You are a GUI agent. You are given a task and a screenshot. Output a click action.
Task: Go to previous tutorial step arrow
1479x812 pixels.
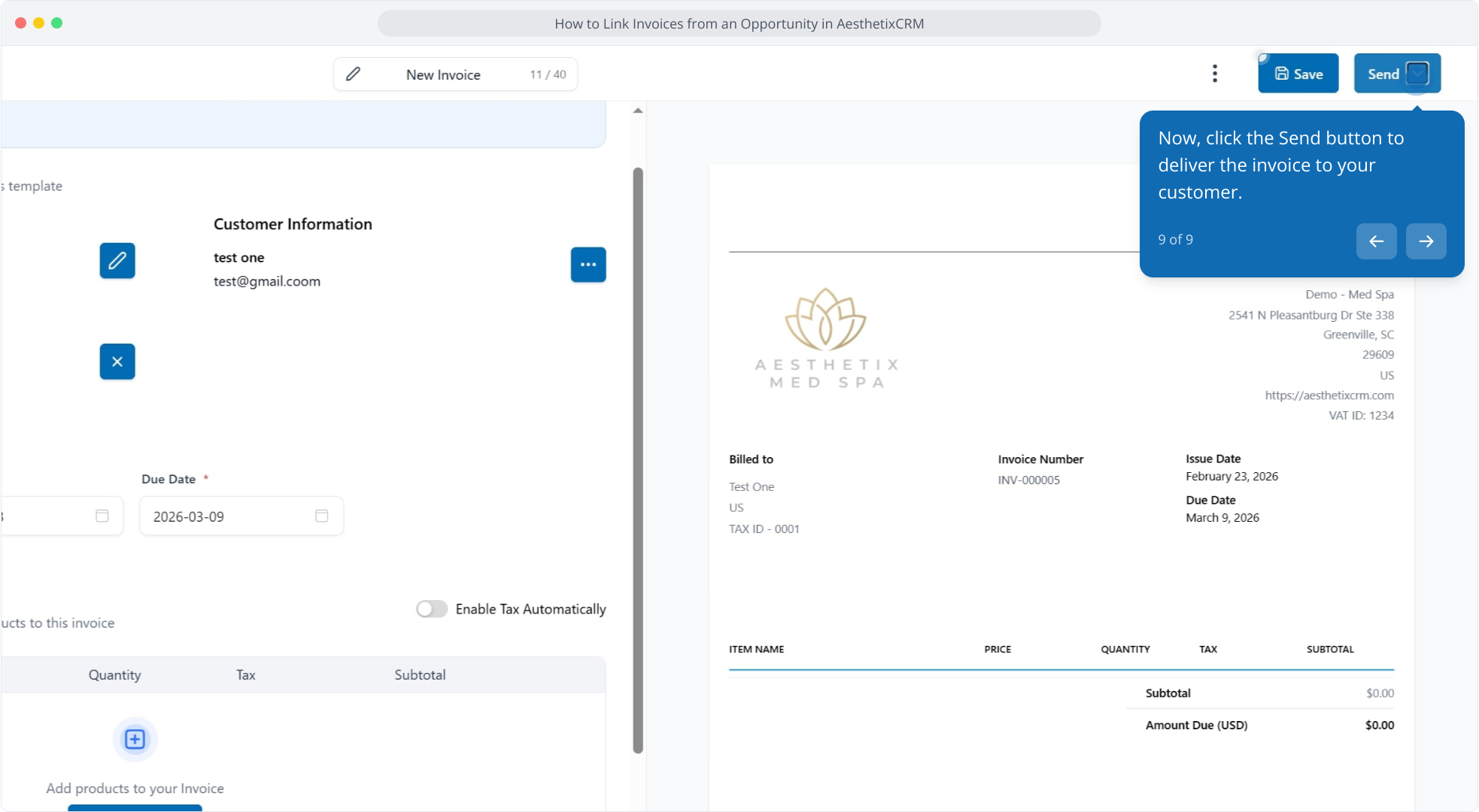point(1376,241)
